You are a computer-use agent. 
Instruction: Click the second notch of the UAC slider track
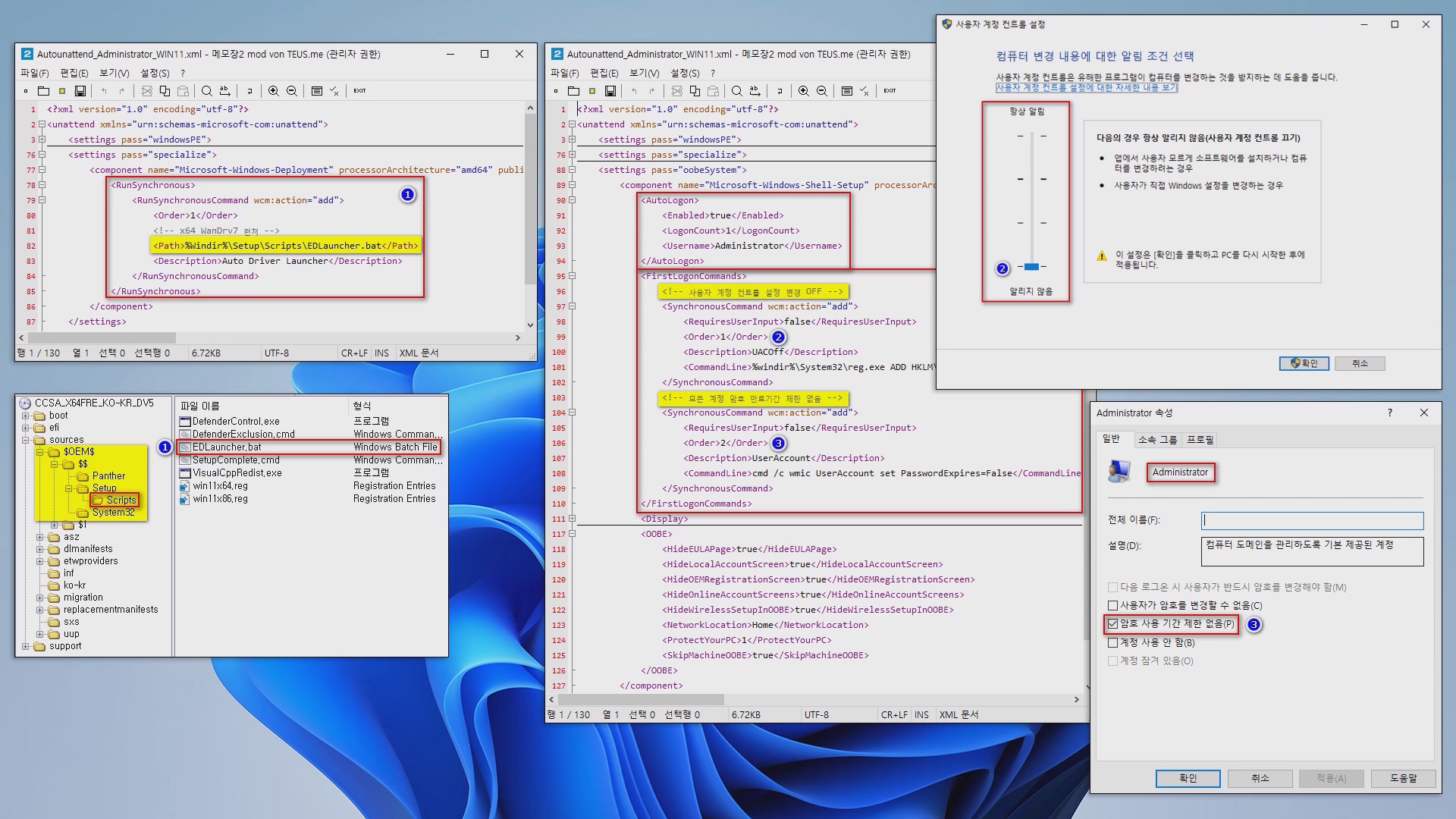(x=1031, y=179)
